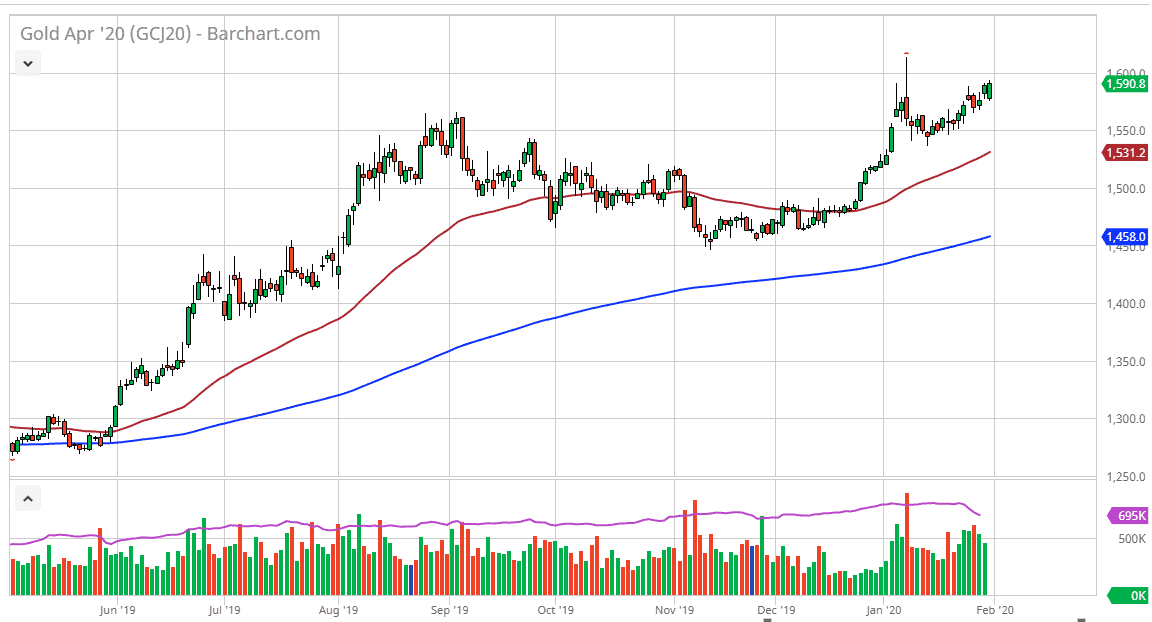Click the 1,550.0 price axis label
The image size is (1152, 622).
pos(1126,131)
